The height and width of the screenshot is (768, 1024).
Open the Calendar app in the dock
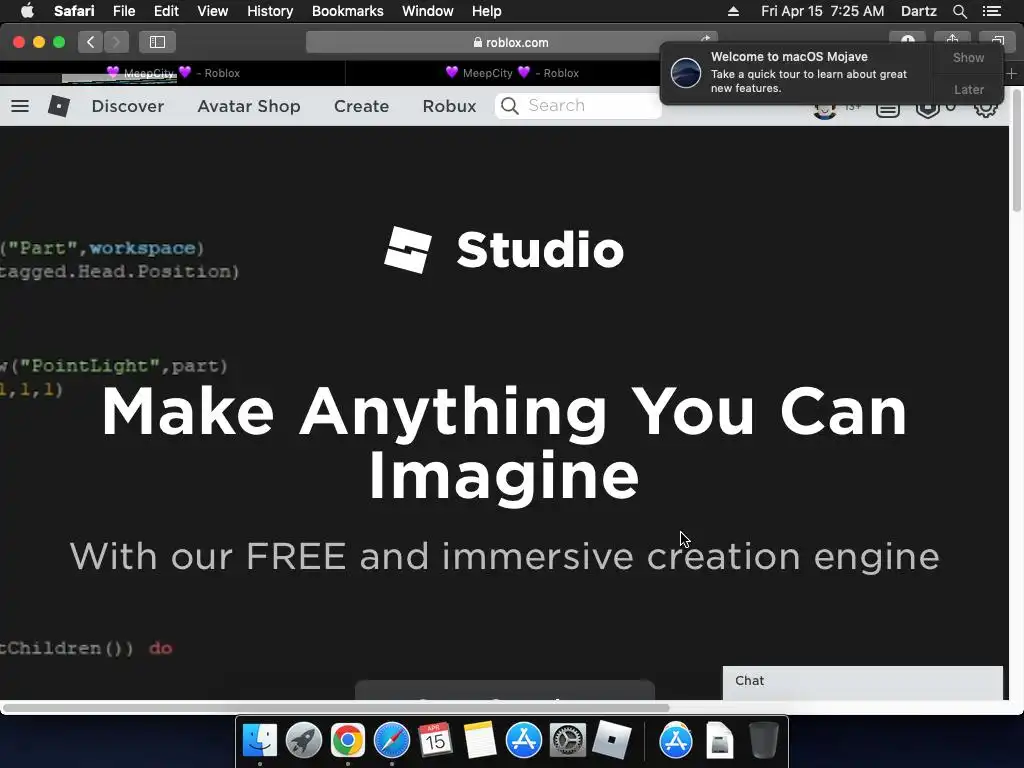pos(435,741)
